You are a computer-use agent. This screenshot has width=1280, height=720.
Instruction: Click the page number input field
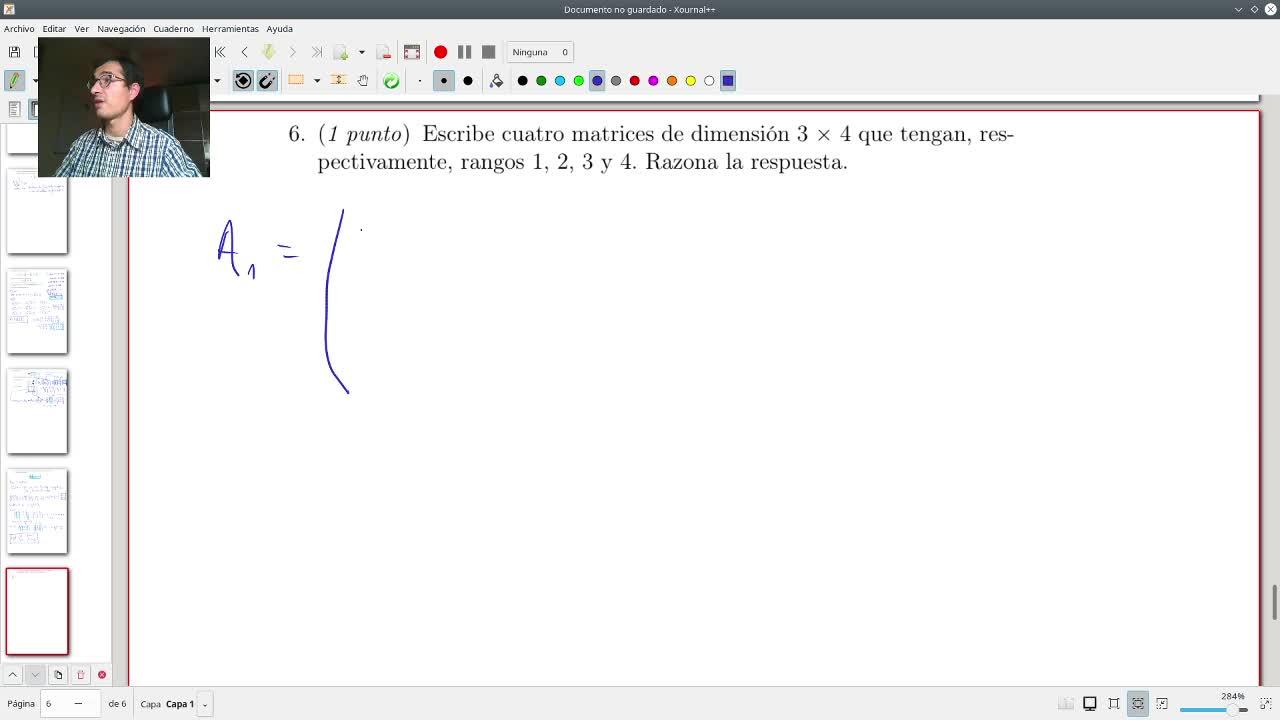69,704
